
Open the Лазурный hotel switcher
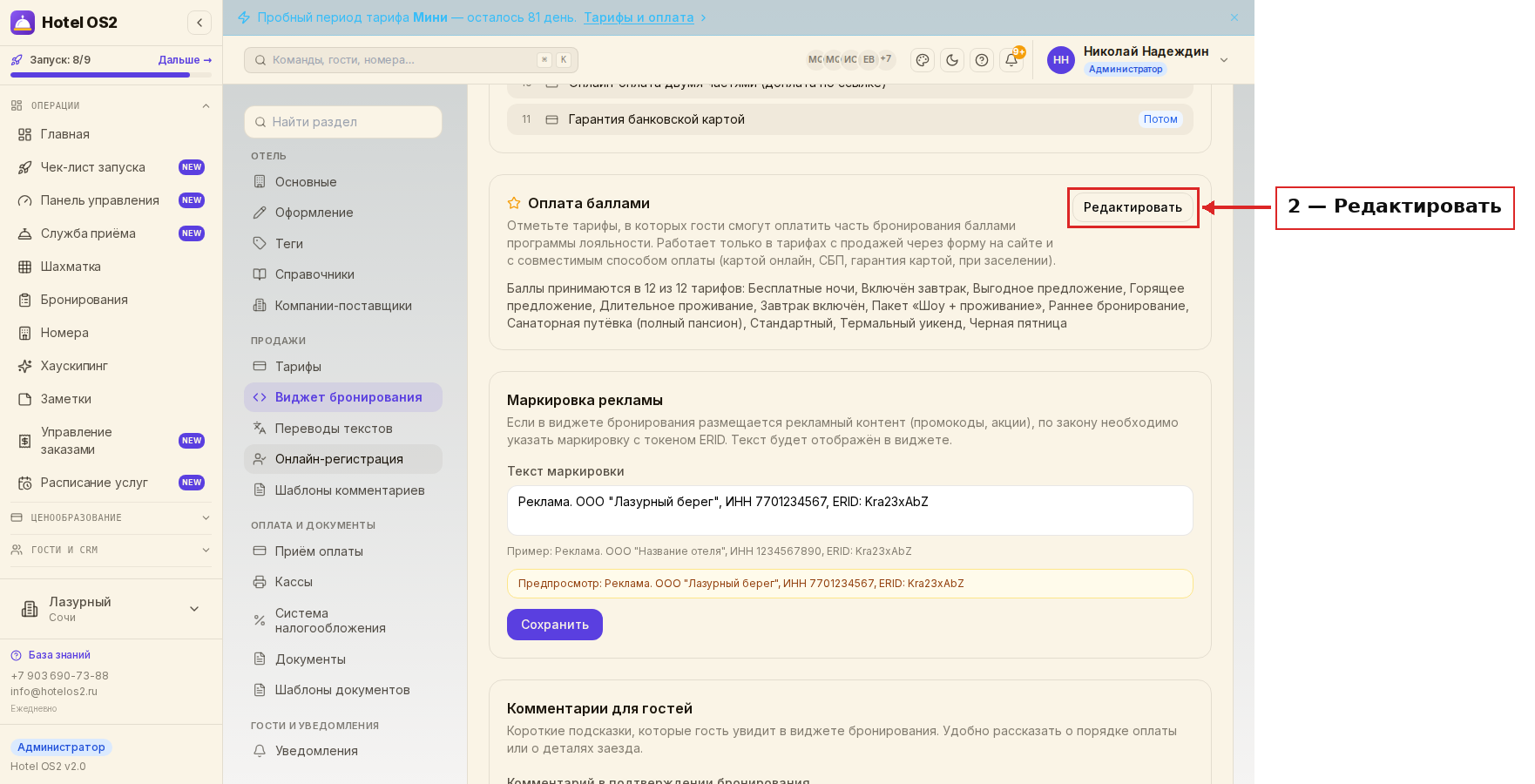click(x=111, y=609)
